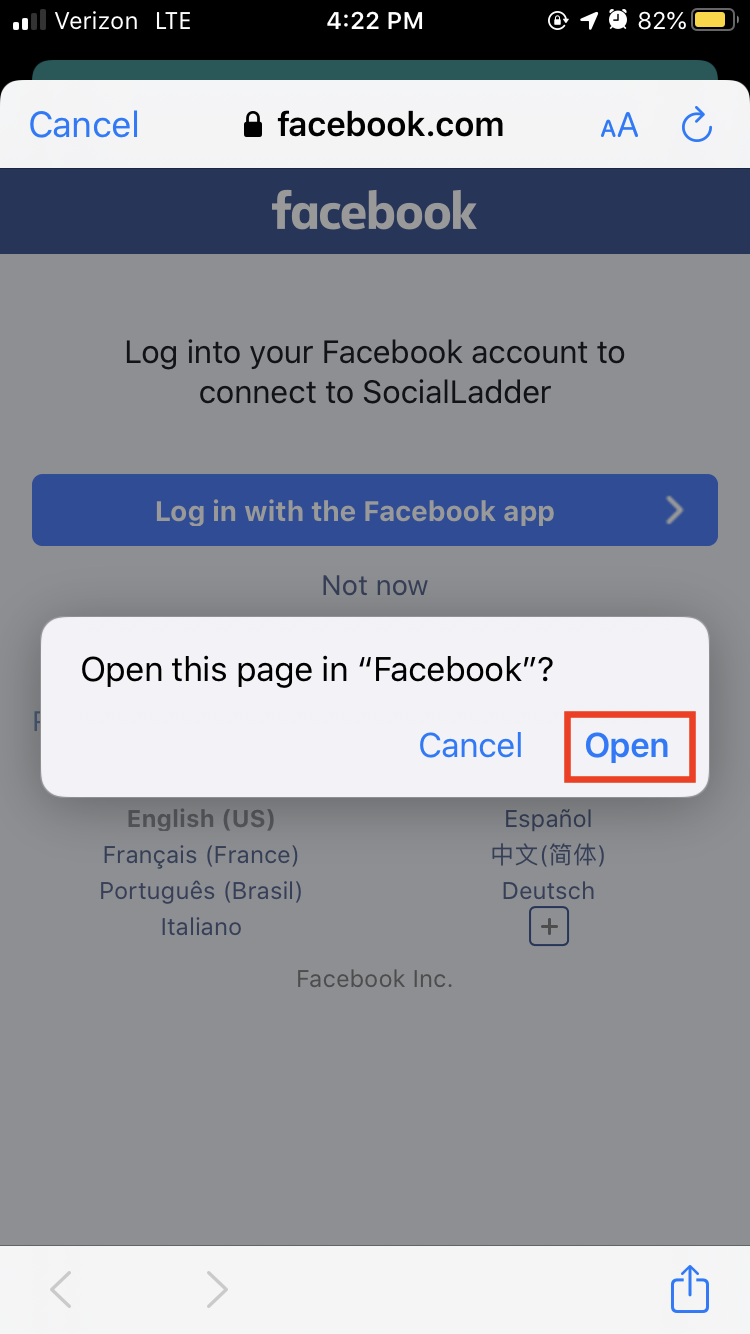The image size is (750, 1334).
Task: Select Español language
Action: 548,819
